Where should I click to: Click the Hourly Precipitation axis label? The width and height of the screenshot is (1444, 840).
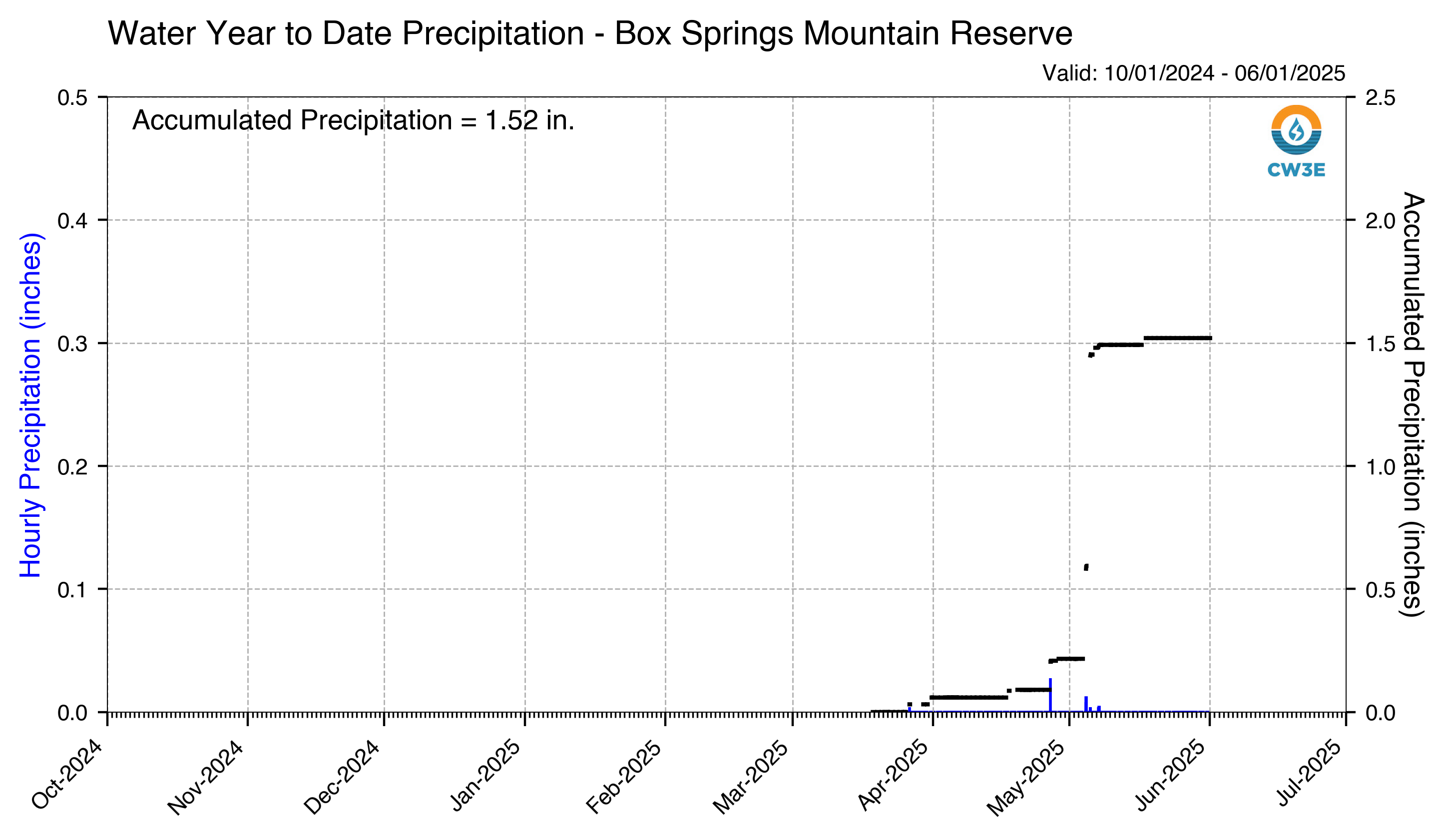coord(31,405)
